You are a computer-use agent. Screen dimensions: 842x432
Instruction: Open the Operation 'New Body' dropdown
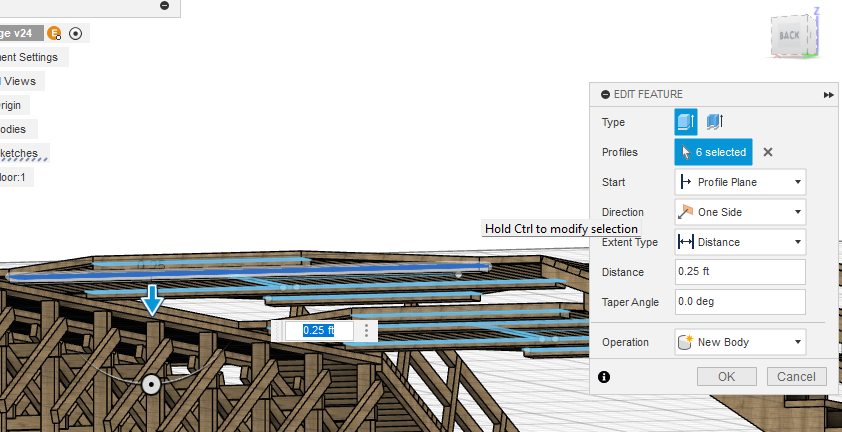[740, 342]
